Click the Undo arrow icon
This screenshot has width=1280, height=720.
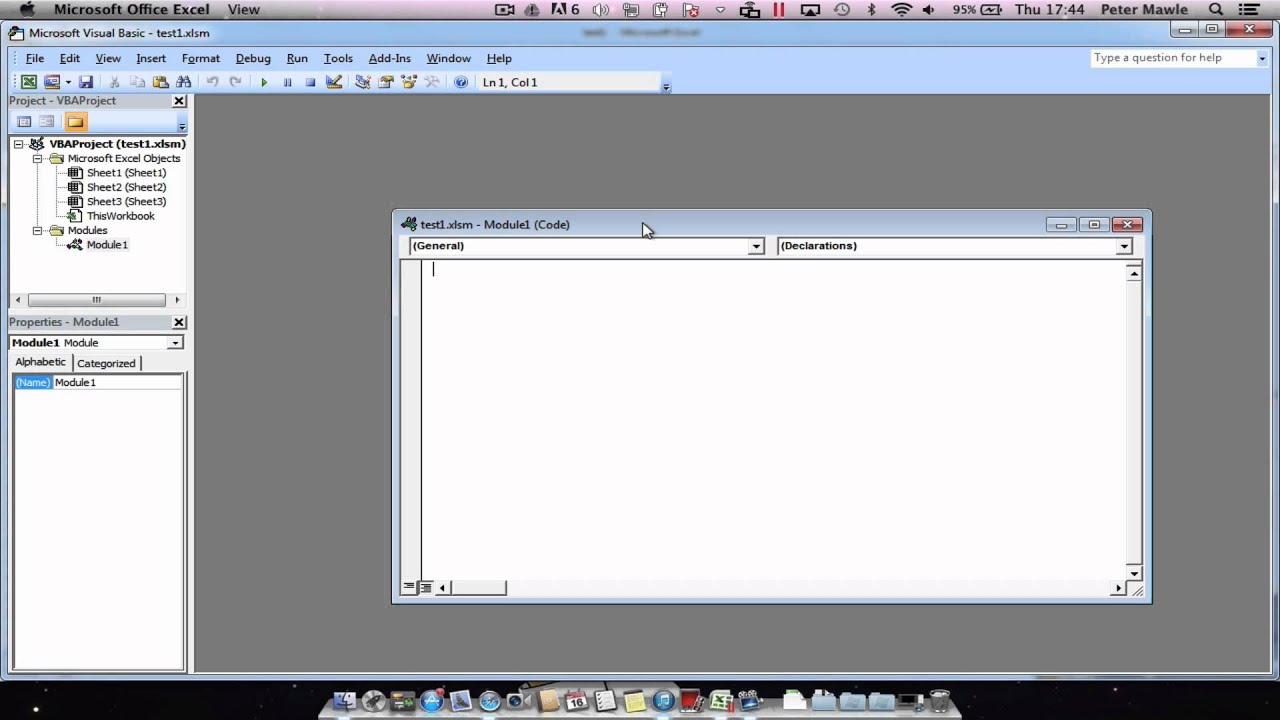pyautogui.click(x=212, y=82)
